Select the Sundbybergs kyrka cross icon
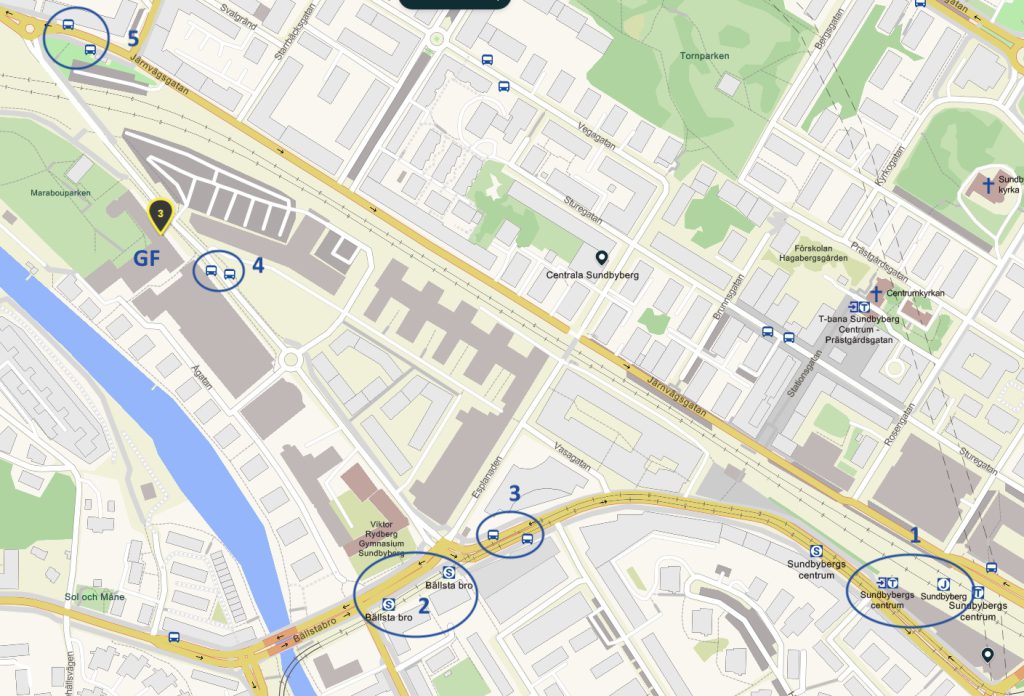This screenshot has width=1024, height=696. tap(988, 185)
